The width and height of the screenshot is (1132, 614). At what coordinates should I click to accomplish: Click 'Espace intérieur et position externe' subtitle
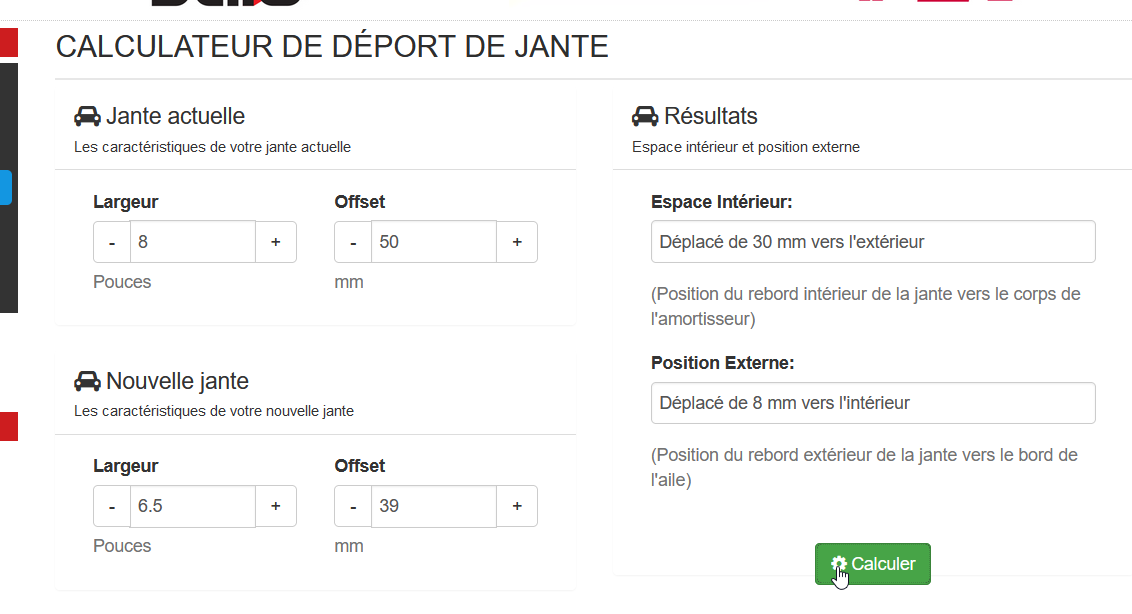coord(746,147)
